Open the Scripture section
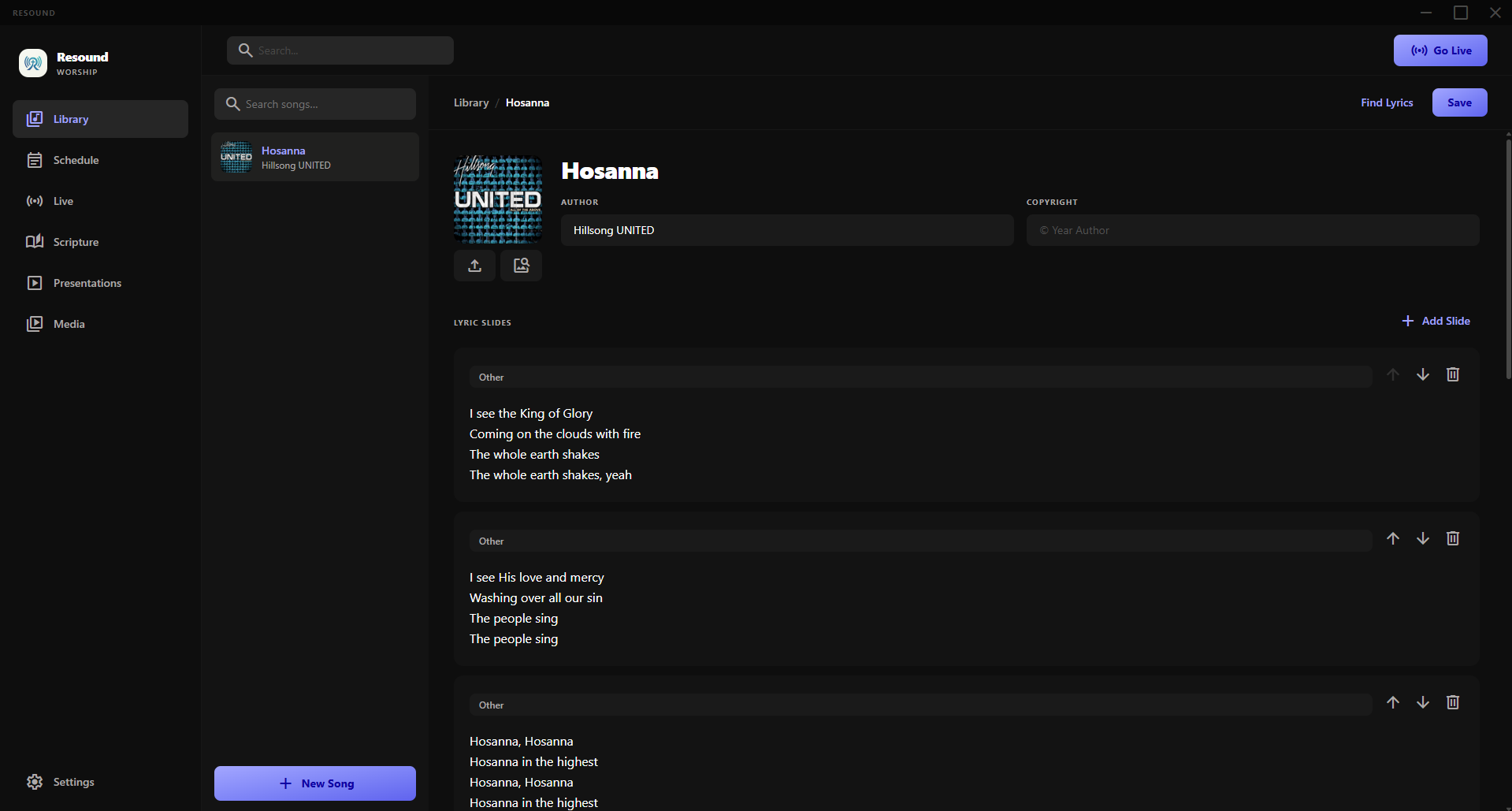The width and height of the screenshot is (1512, 811). 100,242
